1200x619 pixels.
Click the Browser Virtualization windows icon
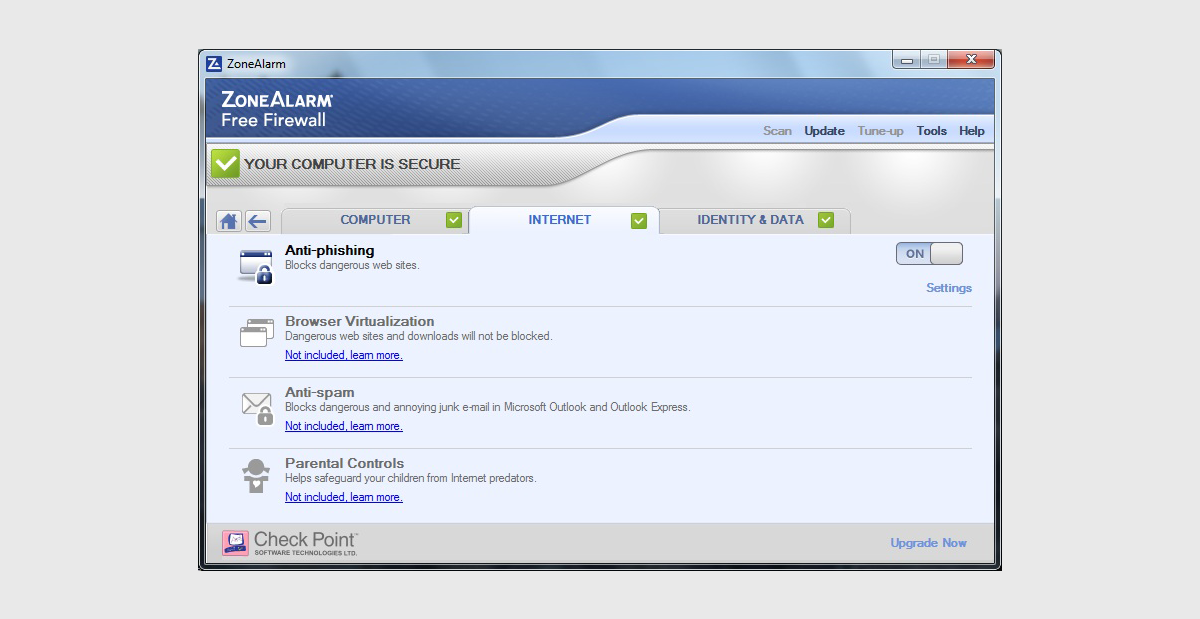click(257, 333)
